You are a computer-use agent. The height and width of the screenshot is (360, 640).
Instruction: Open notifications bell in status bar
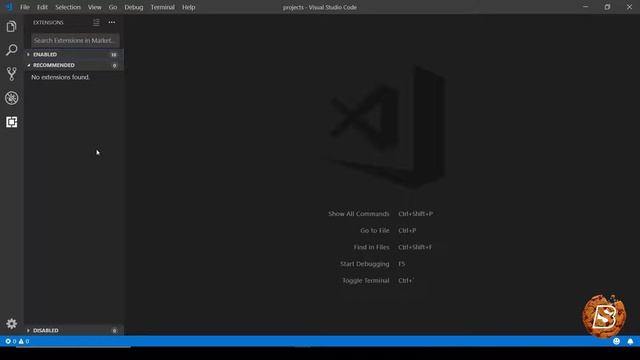(630, 341)
